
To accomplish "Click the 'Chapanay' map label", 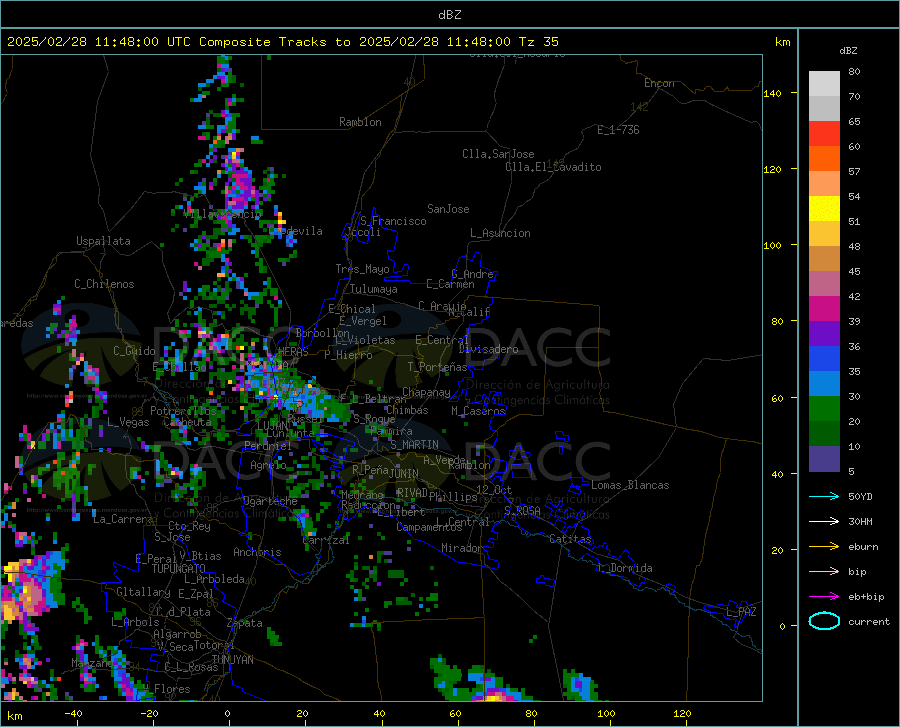I will coord(426,392).
